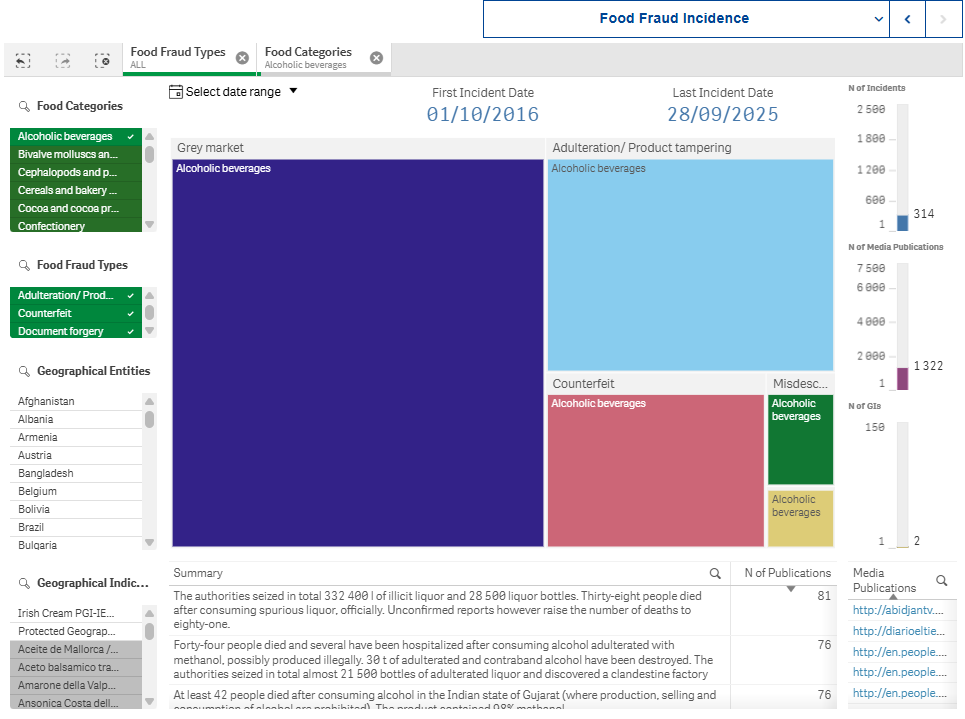965x719 pixels.
Task: Click the step back selection icon
Action: 23,60
